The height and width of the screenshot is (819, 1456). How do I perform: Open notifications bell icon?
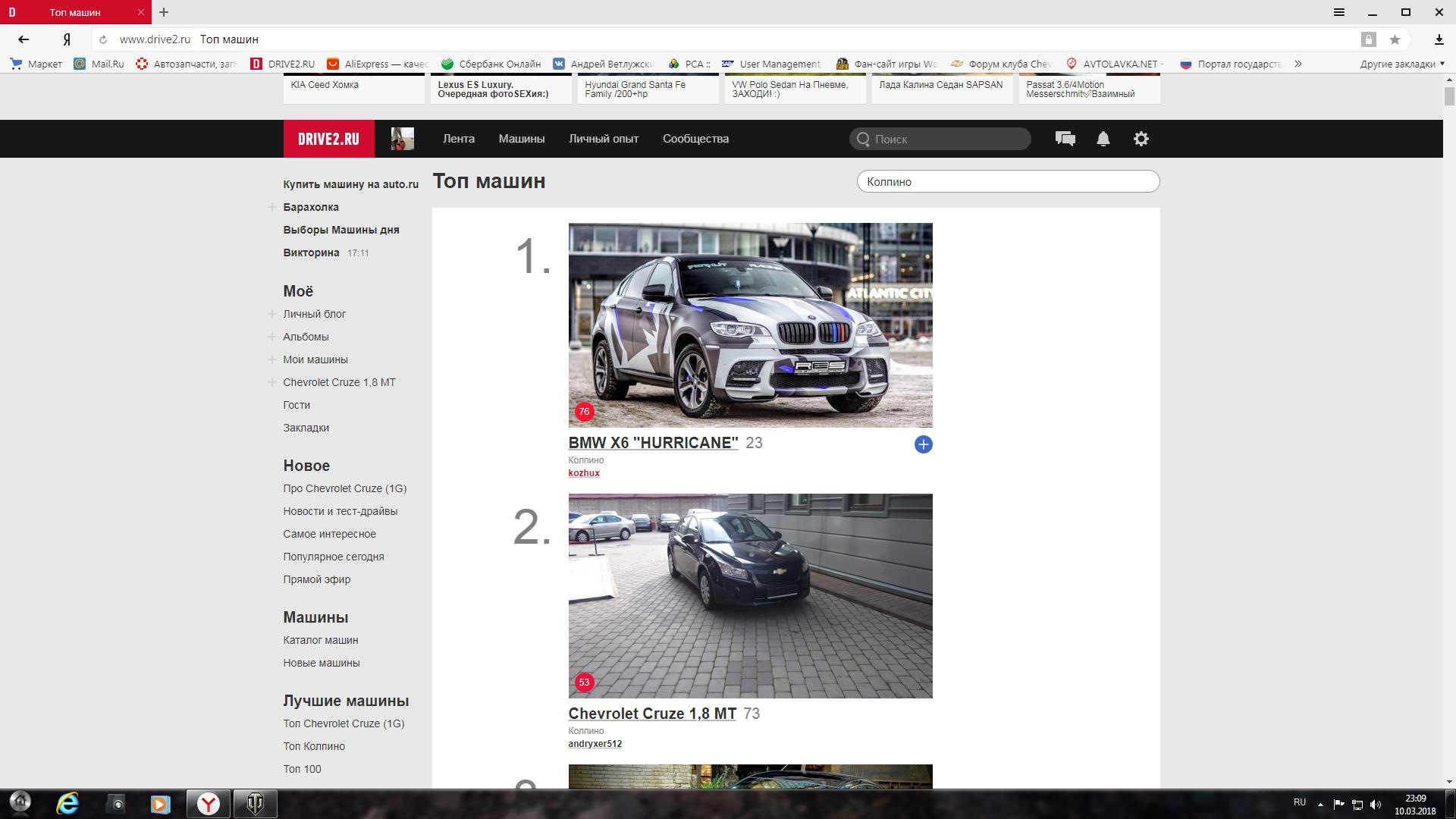click(x=1103, y=139)
